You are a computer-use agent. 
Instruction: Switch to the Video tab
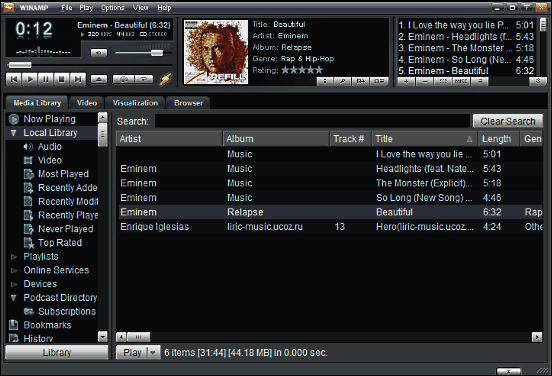click(87, 103)
